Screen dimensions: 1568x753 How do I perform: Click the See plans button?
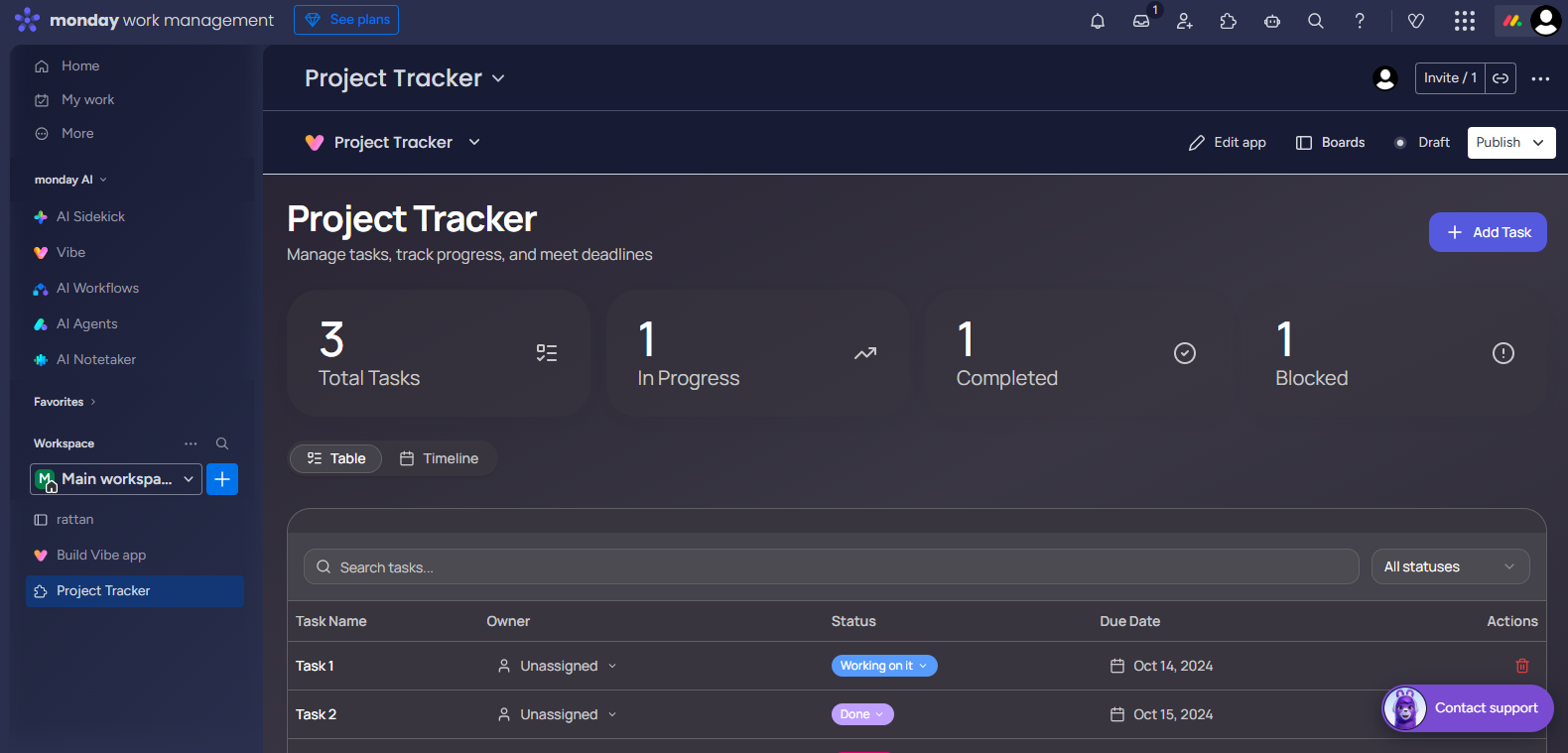(346, 20)
